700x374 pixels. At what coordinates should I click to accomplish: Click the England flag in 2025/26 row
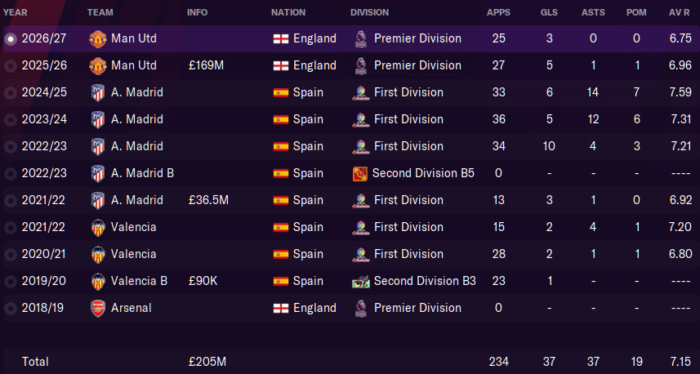pos(281,66)
